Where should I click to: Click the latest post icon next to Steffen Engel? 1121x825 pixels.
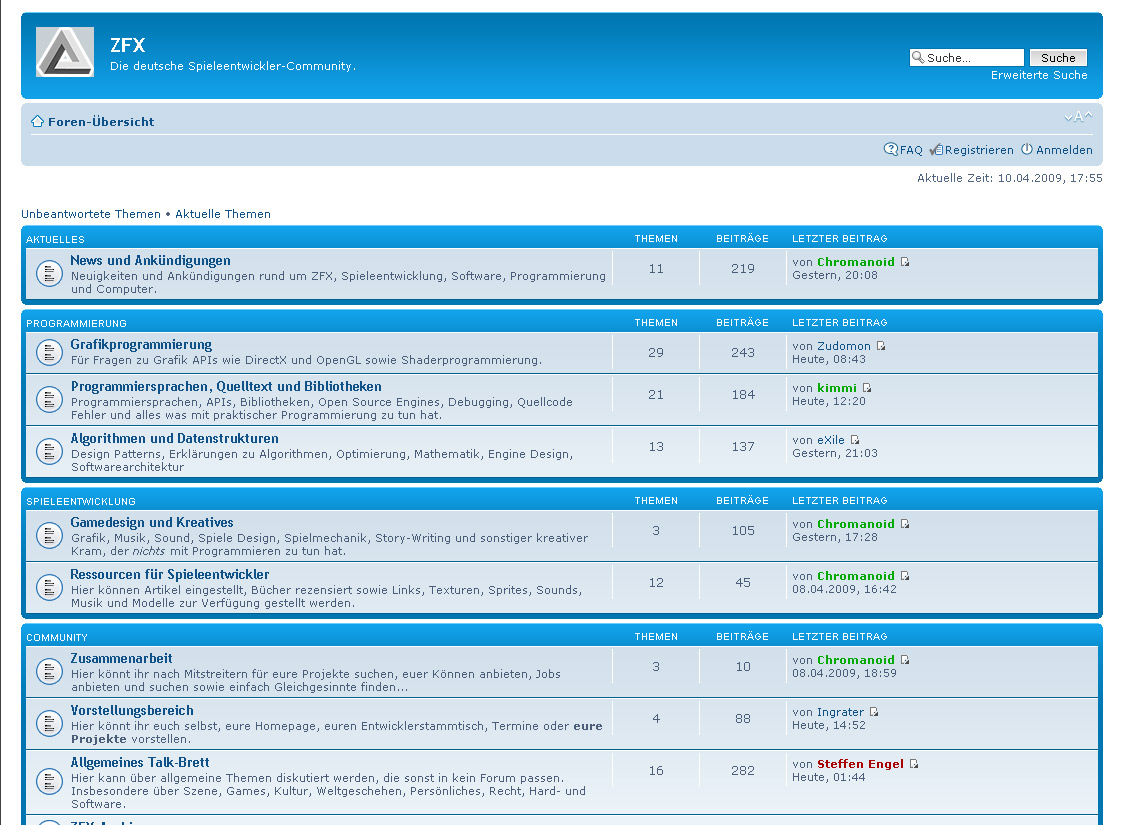point(914,764)
